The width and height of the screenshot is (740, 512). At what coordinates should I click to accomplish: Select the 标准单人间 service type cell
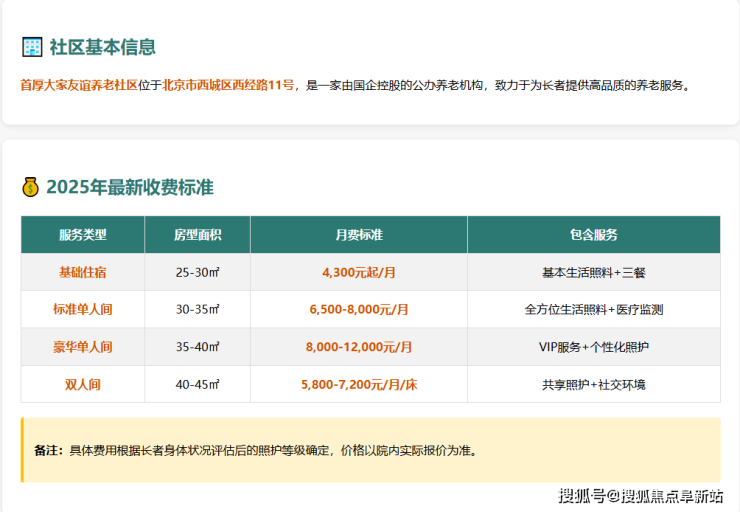click(82, 309)
